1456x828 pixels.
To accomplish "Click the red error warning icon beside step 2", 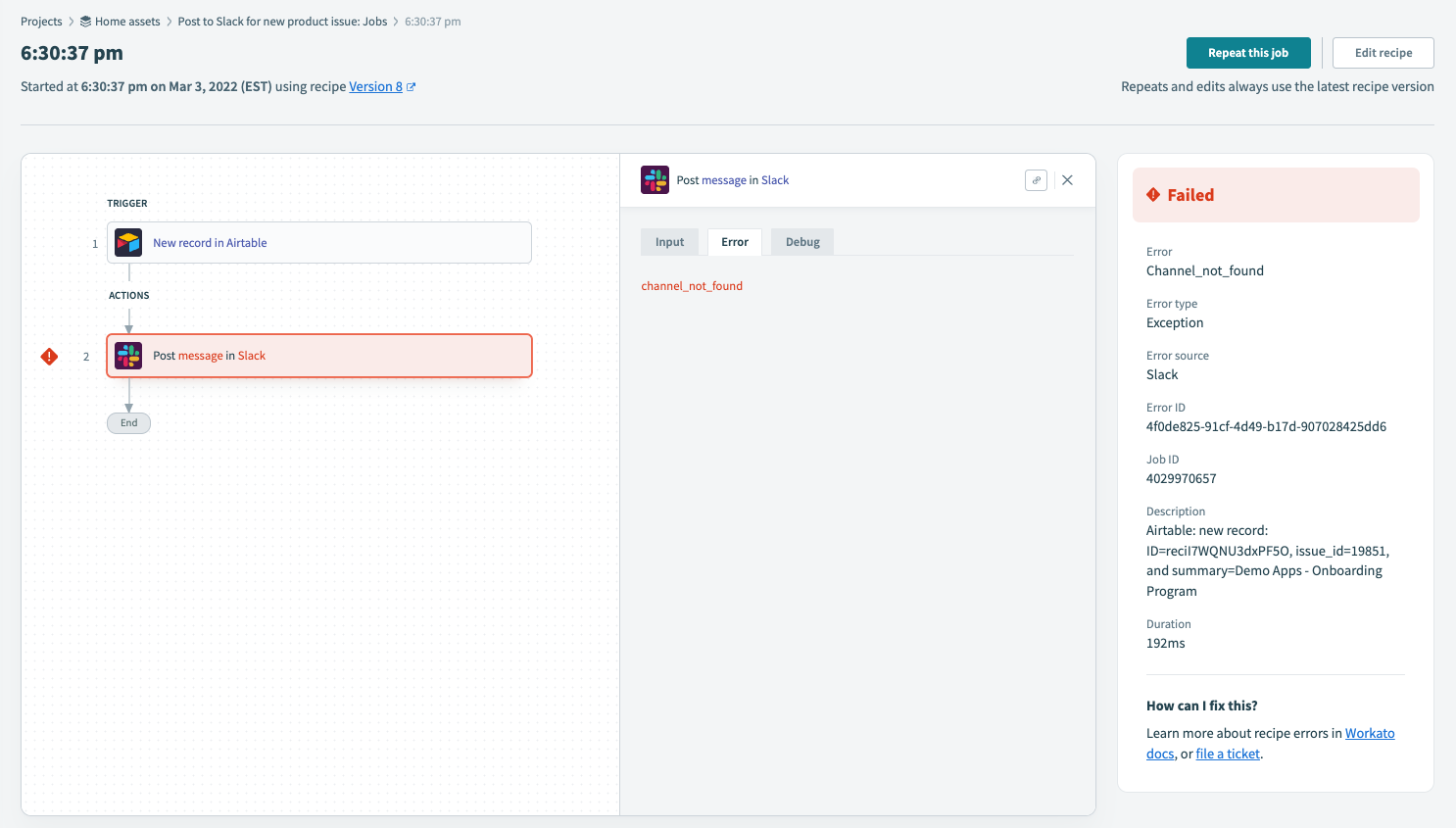I will (49, 357).
